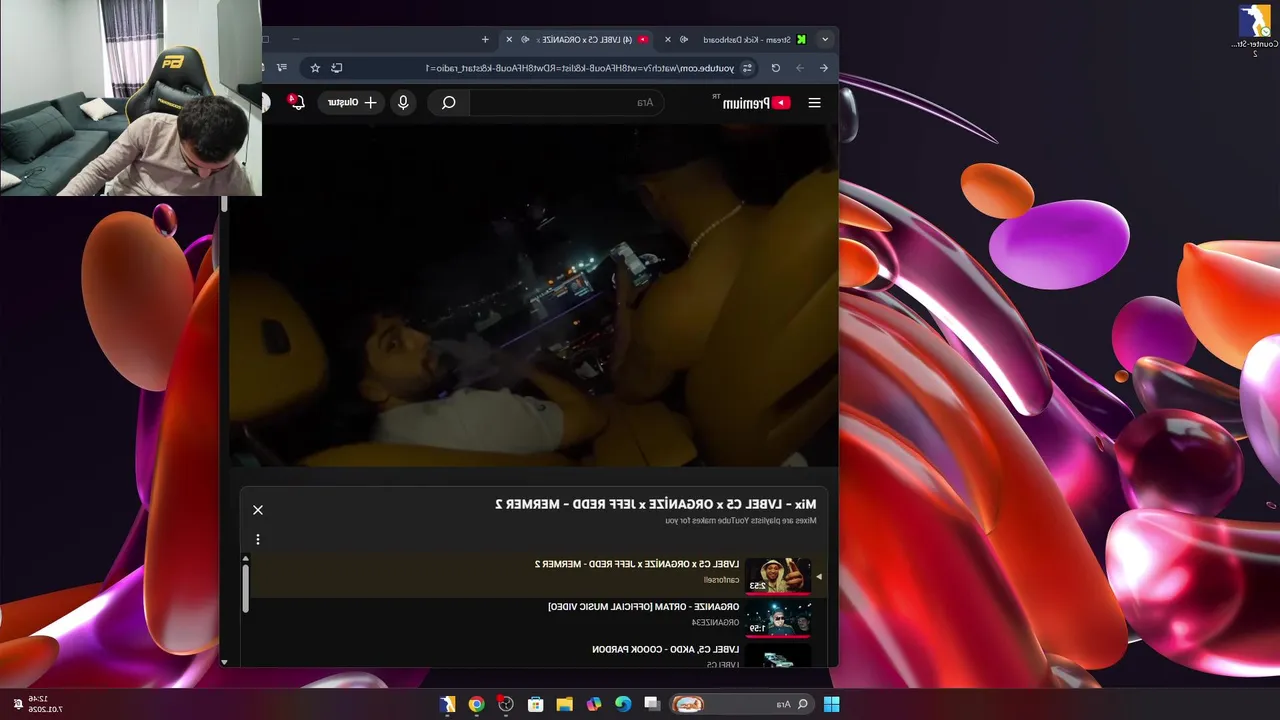The height and width of the screenshot is (720, 1280).
Task: Click the playlist scrollbar up arrow
Action: (245, 558)
